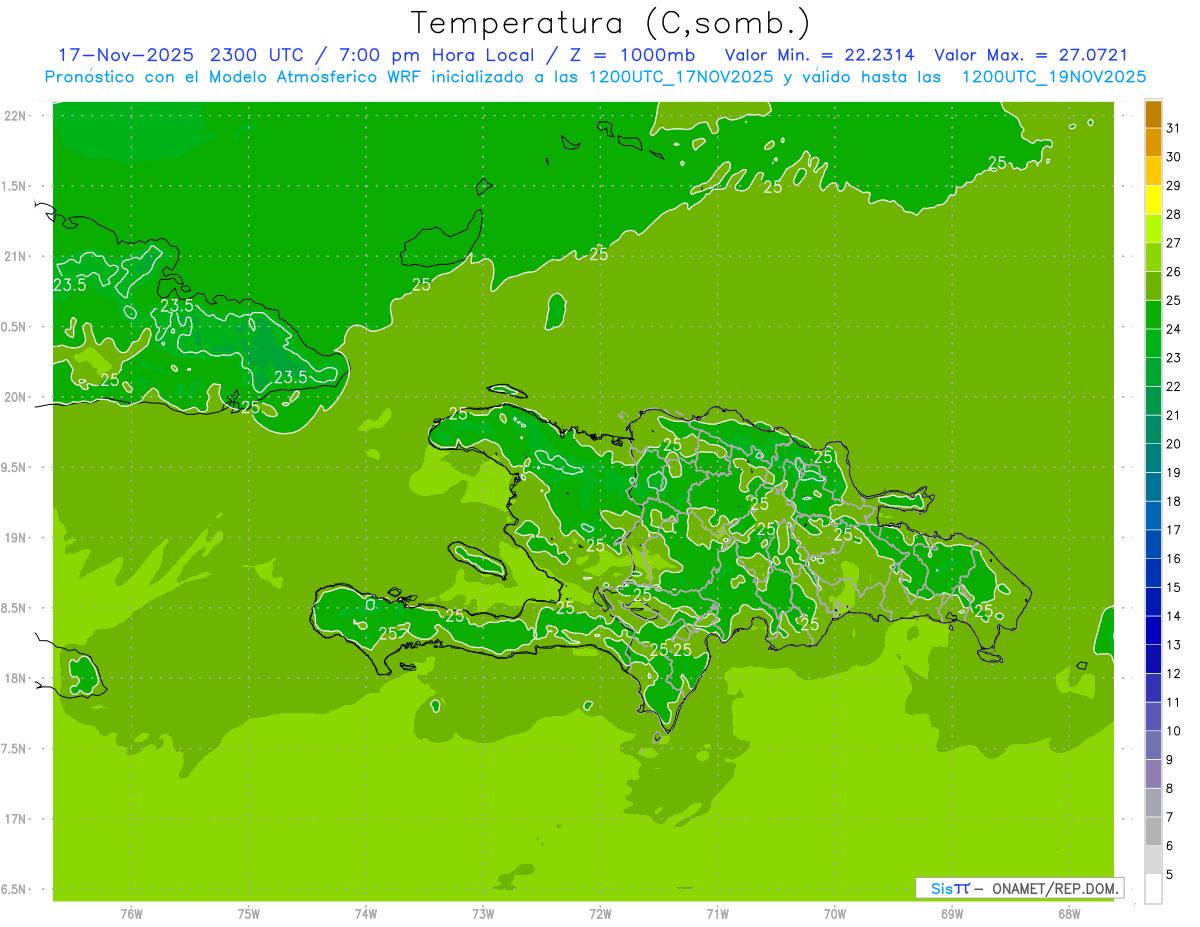The width and height of the screenshot is (1200, 927).
Task: Click the color scale value 29
Action: click(1173, 186)
